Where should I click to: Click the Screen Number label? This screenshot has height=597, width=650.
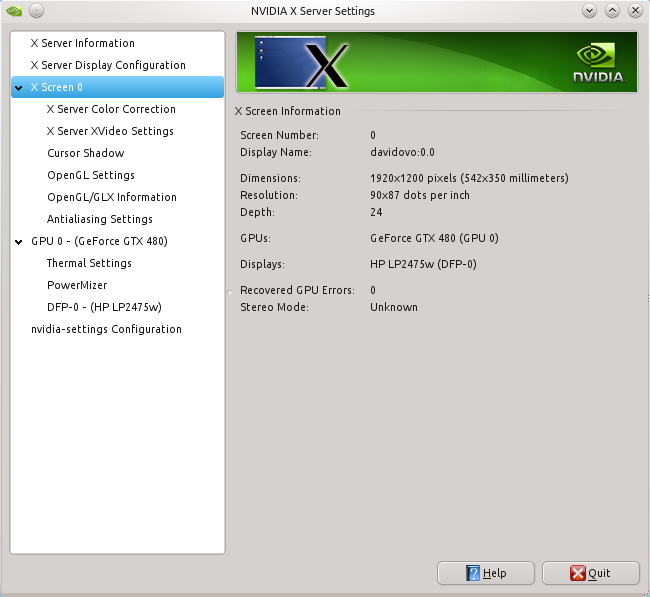279,135
